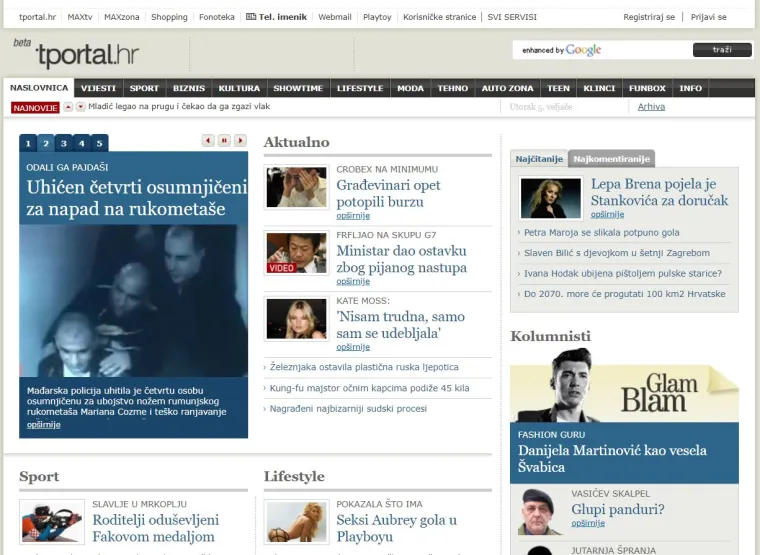
Task: Select slide number 3 in the slideshow
Action: [63, 143]
